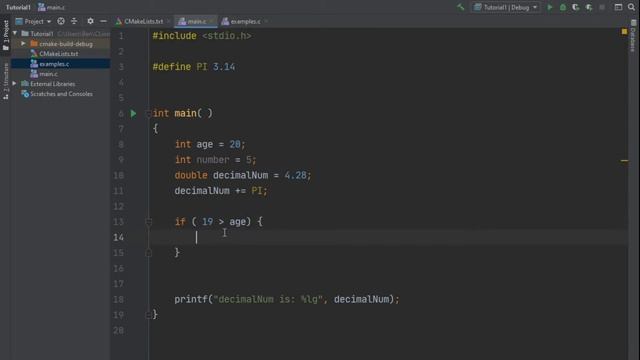Click fold end marker at line 19
This screenshot has width=640, height=360.
pos(149,315)
